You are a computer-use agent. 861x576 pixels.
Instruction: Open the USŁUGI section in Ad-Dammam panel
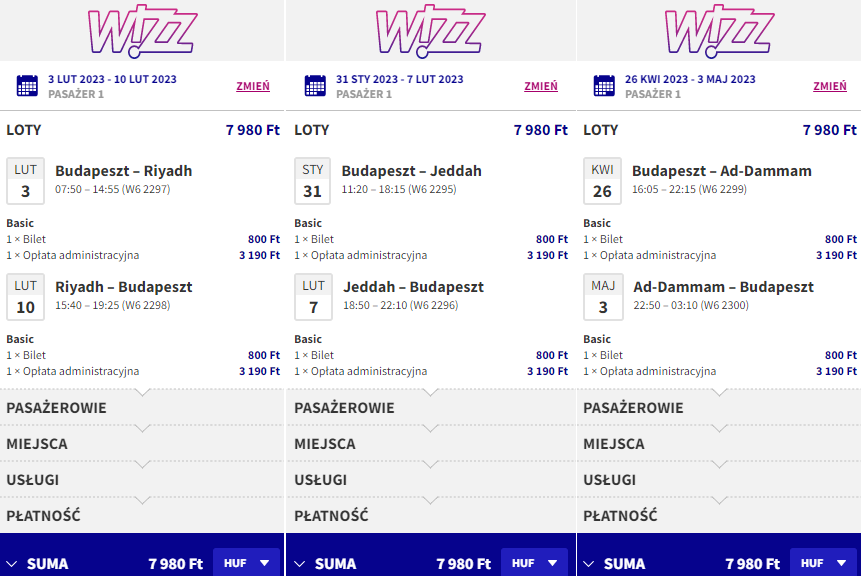[x=719, y=480]
